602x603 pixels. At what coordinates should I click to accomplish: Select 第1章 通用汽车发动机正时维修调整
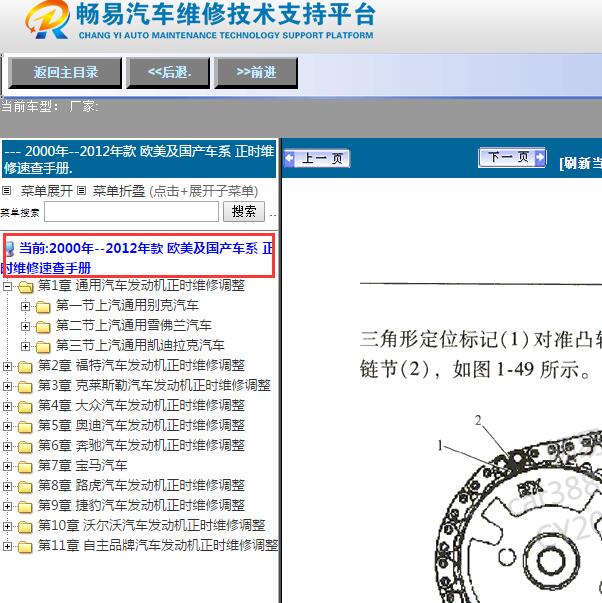141,285
